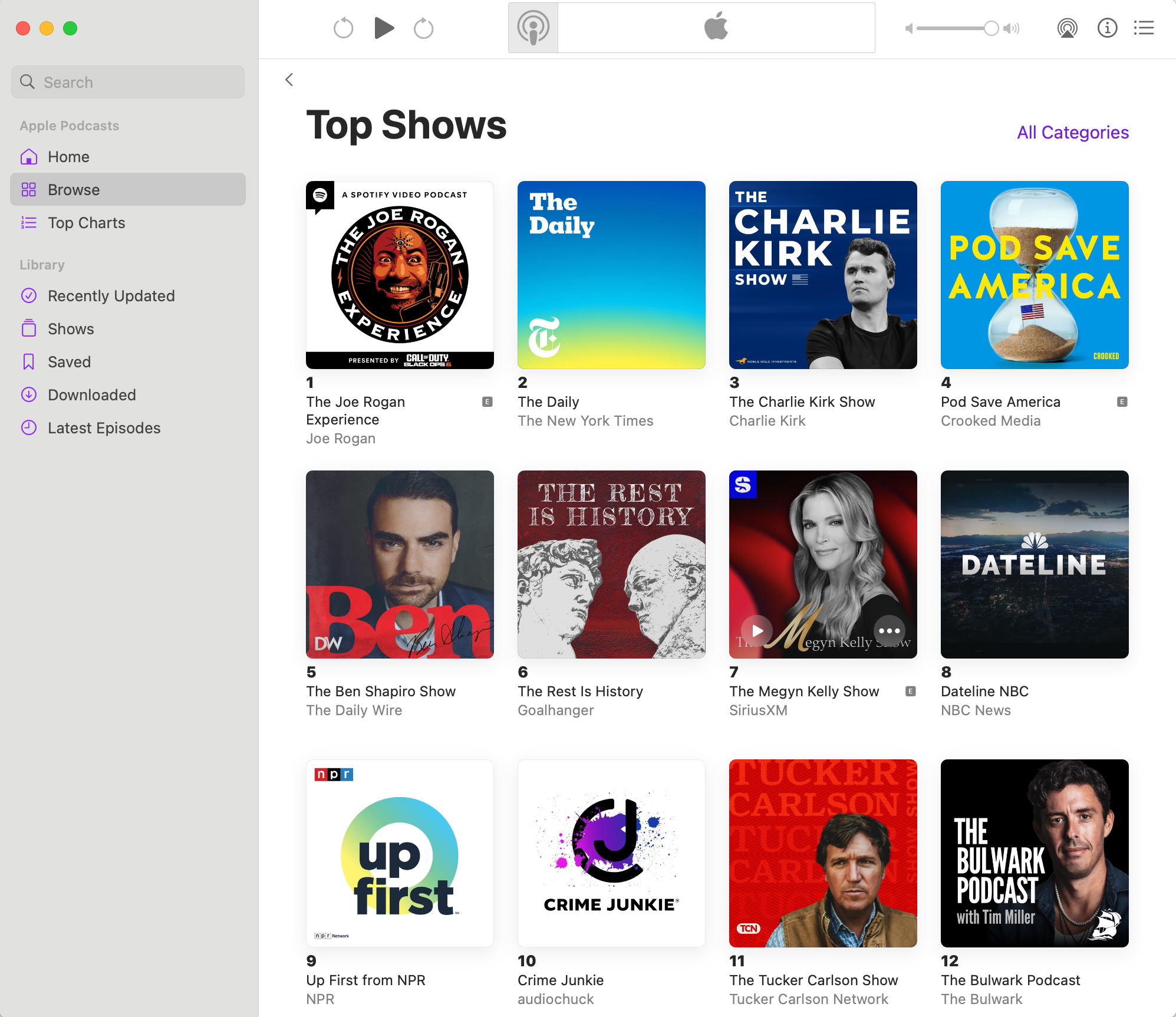Open the Downloaded library section
This screenshot has height=1017, width=1176.
[128, 395]
